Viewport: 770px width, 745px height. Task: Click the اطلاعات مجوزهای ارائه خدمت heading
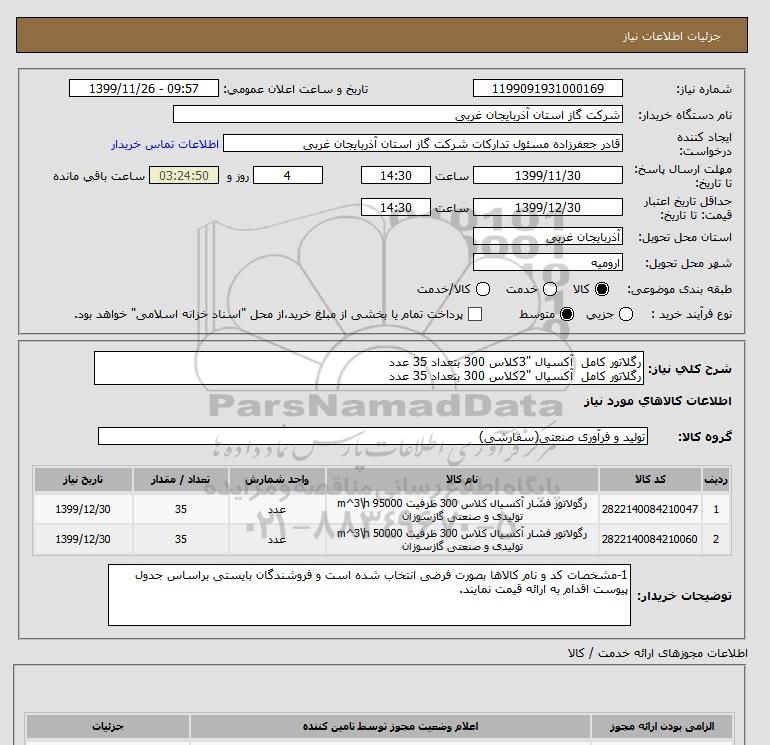point(658,653)
